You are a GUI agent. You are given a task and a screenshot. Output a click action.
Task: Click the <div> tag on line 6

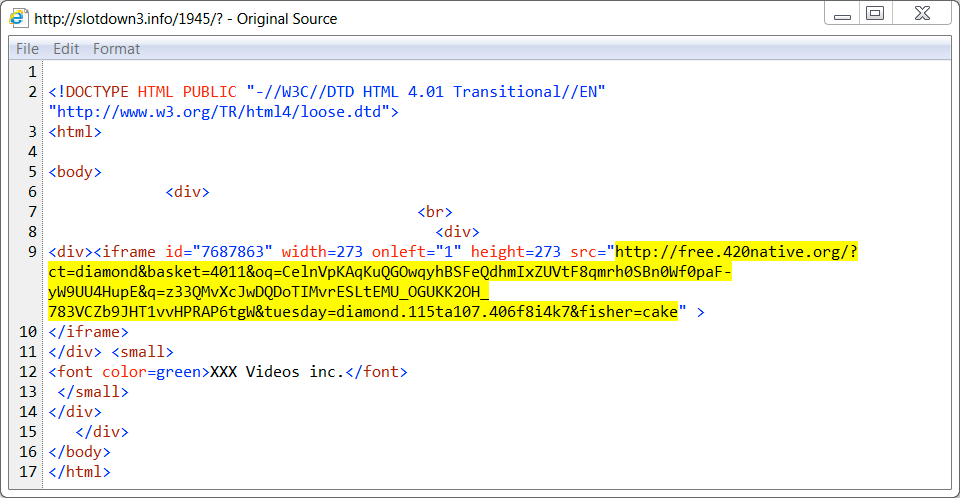[187, 192]
